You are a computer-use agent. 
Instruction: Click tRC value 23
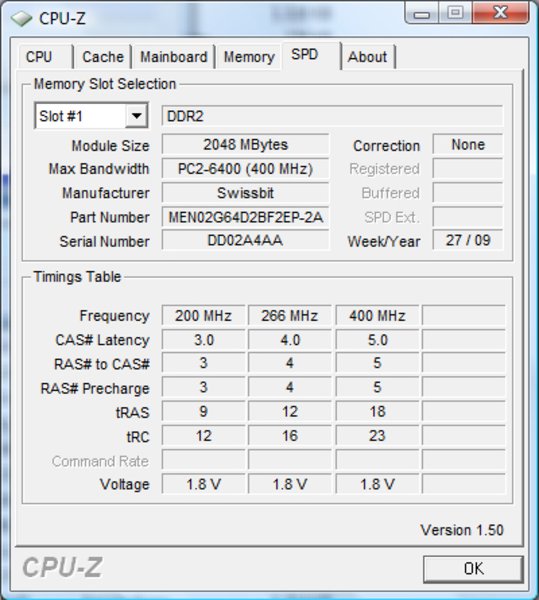377,435
